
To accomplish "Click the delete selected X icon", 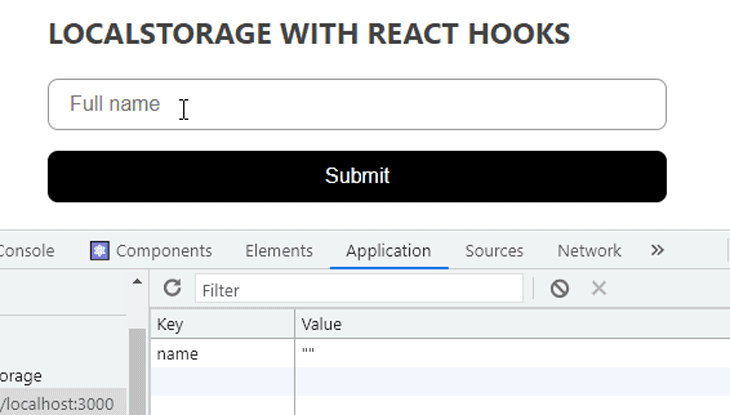I will coord(599,288).
